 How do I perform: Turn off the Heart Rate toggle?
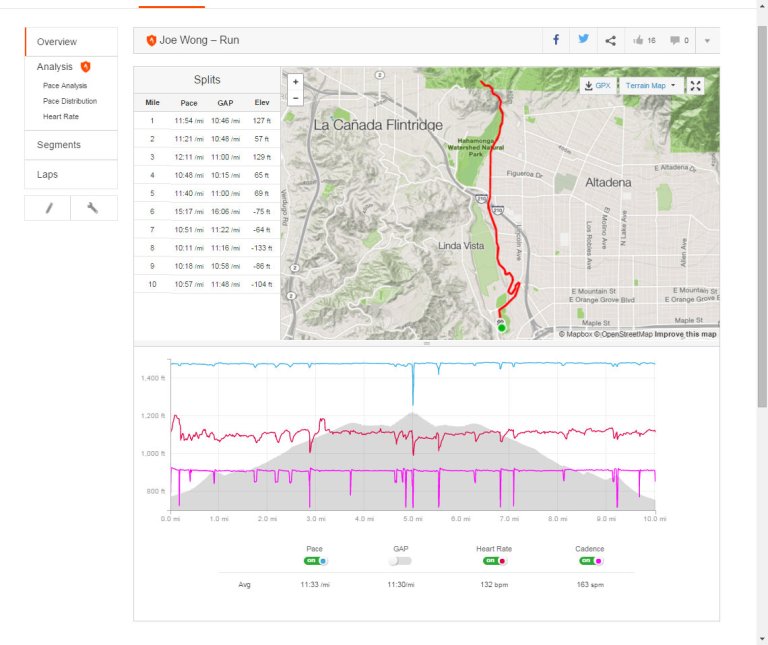[x=495, y=561]
